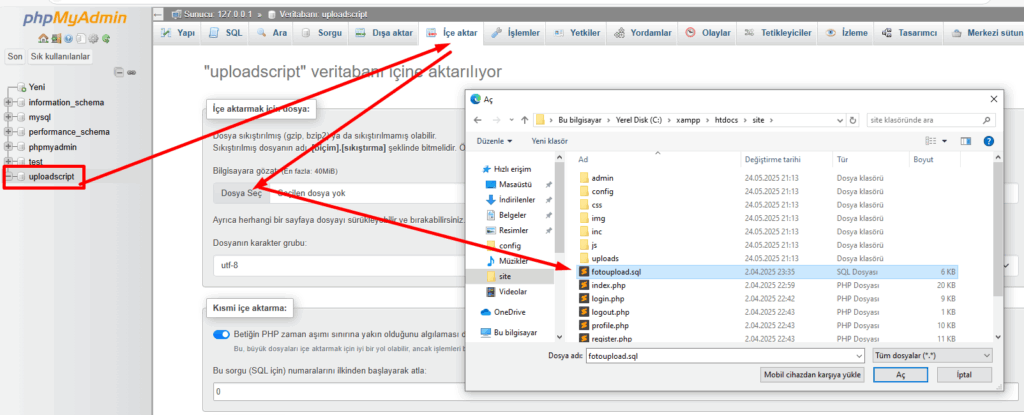Open the İçe aktar tab

coord(452,33)
